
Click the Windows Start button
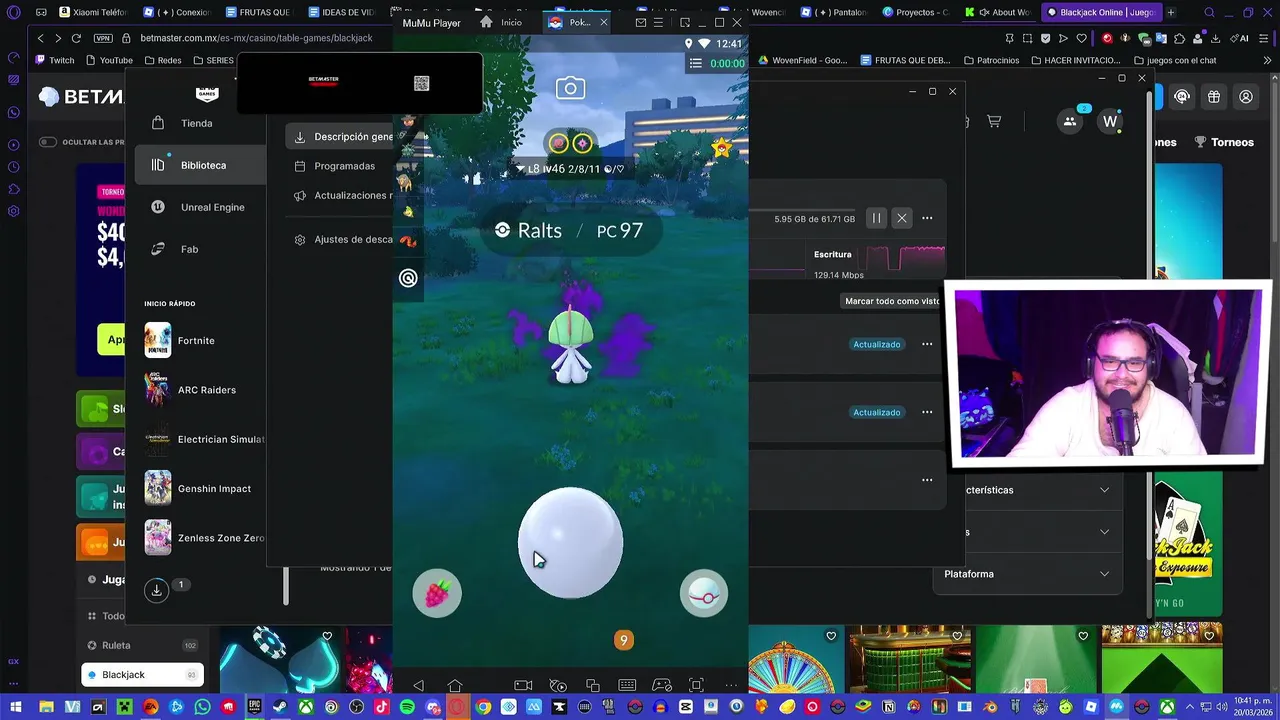15,707
